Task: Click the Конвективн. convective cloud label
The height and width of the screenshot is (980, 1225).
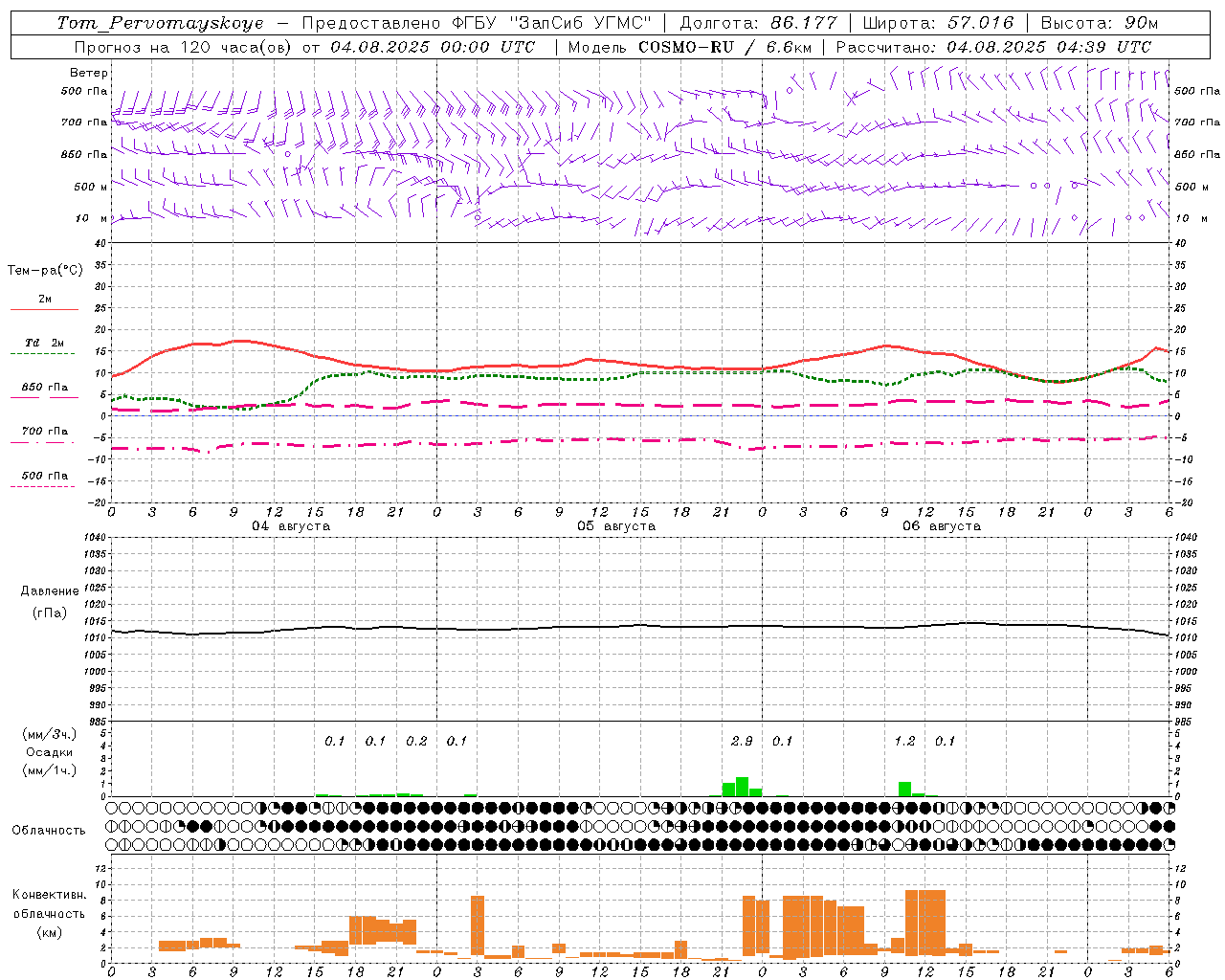Action: [50, 895]
